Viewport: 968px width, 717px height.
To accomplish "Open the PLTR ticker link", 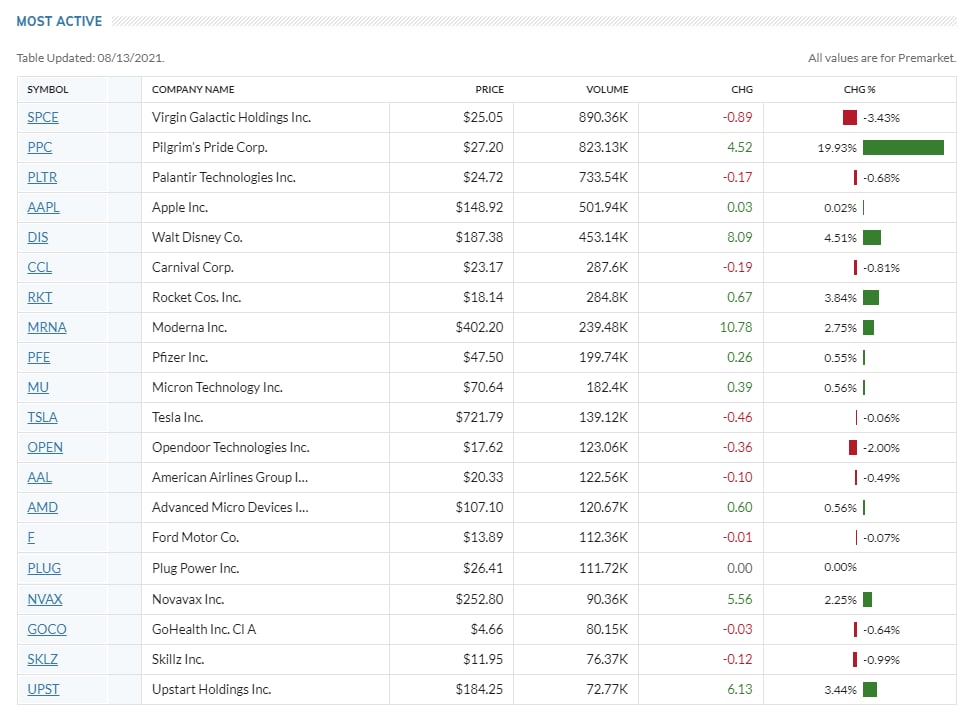I will [42, 177].
